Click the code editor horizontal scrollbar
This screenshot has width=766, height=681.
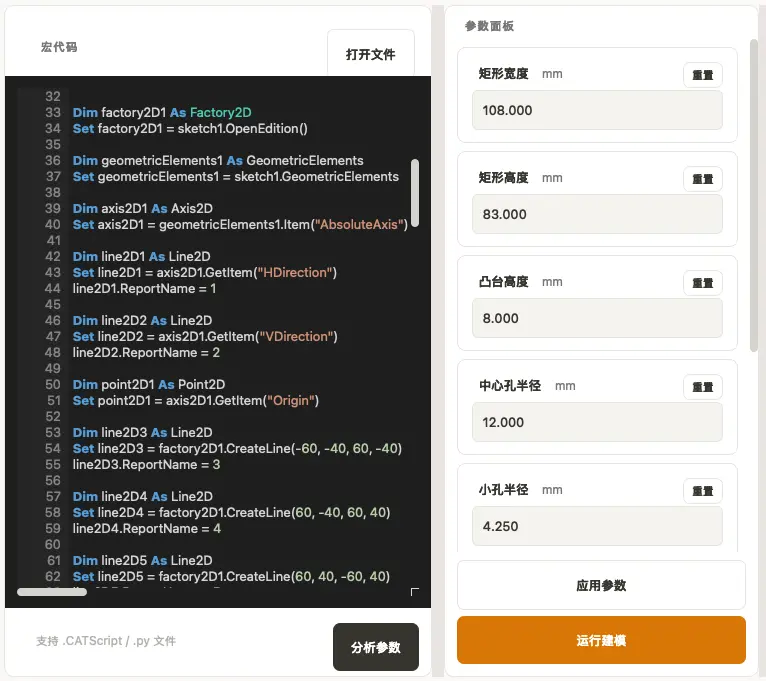tap(52, 592)
